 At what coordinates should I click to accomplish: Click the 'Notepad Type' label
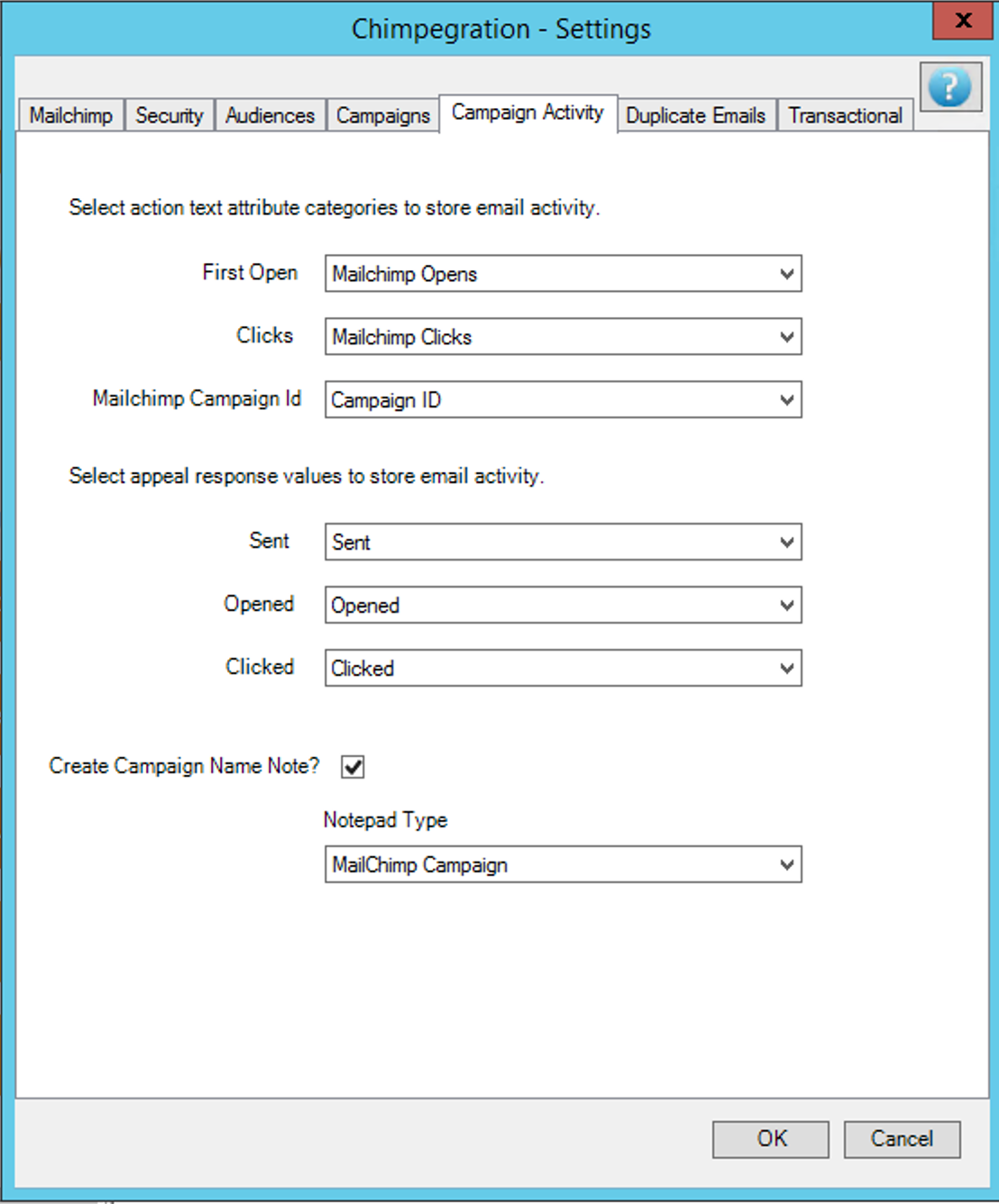pos(385,820)
